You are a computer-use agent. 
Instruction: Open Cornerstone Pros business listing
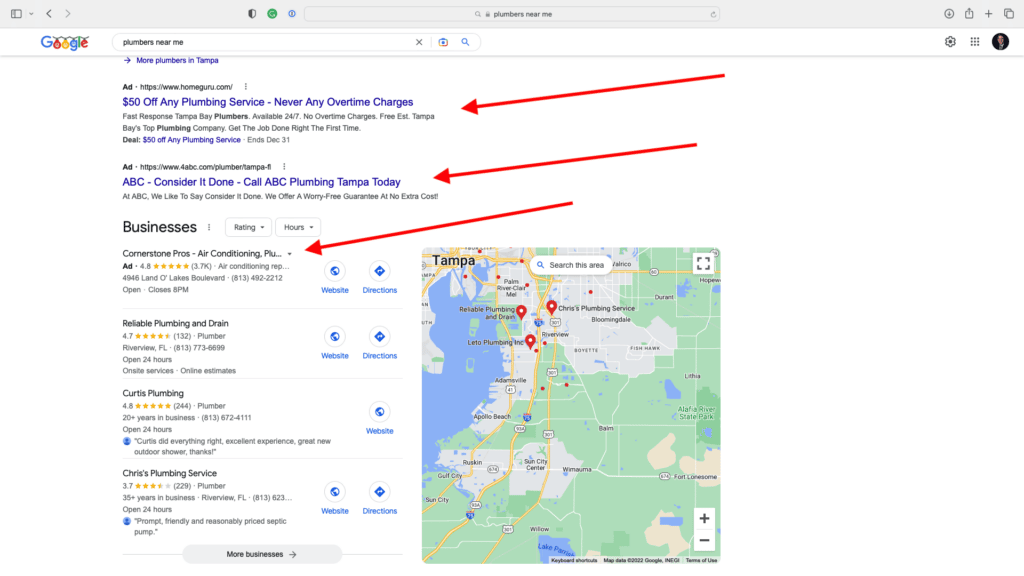[x=202, y=253]
